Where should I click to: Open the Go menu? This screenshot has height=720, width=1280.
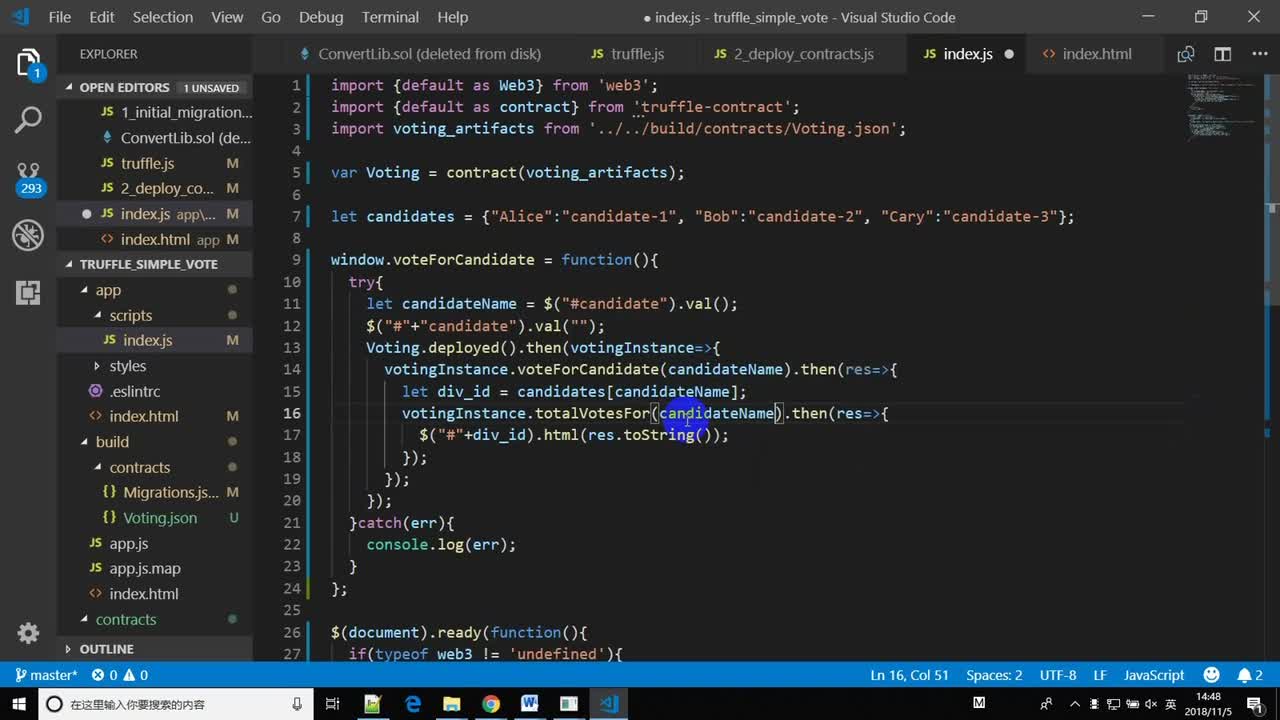coord(270,17)
